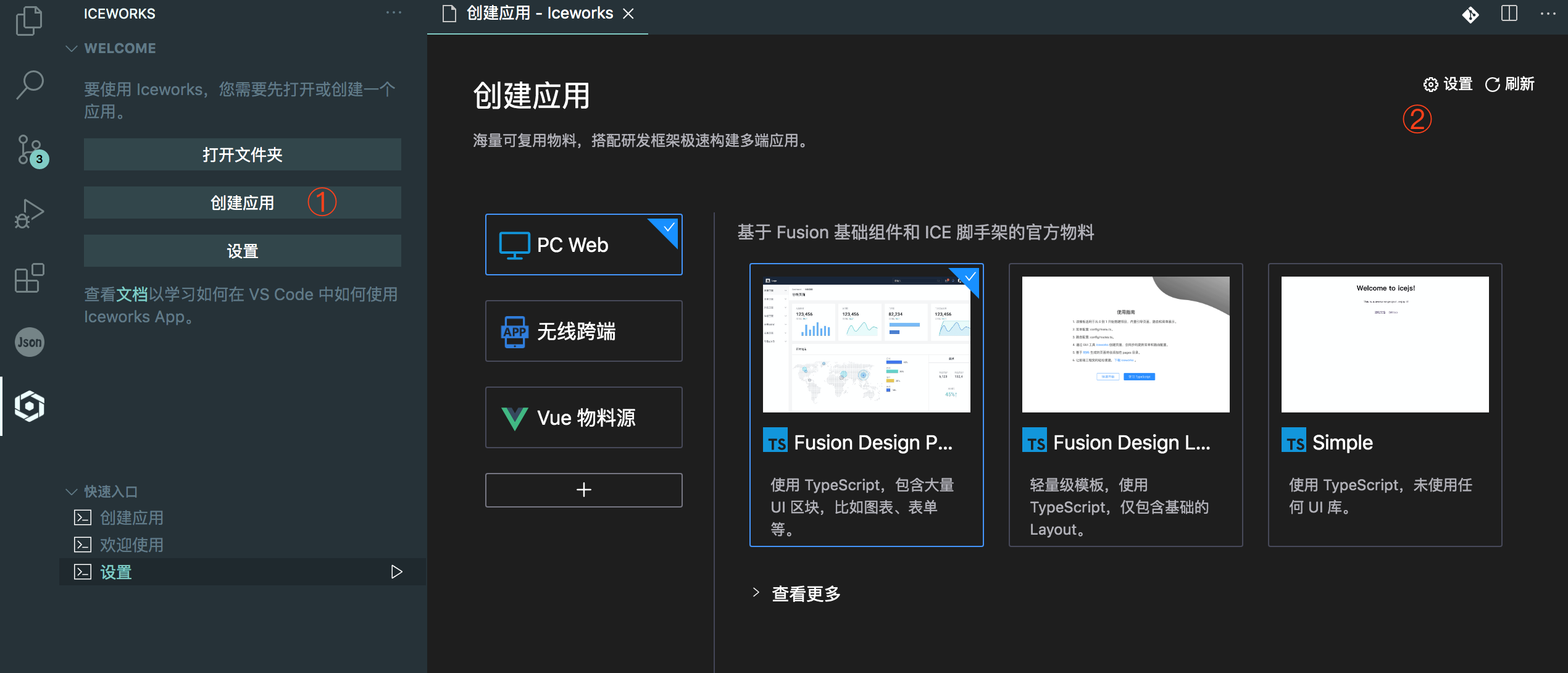This screenshot has width=1568, height=673.
Task: Expand 查看更多 to view more templates
Action: 796,593
